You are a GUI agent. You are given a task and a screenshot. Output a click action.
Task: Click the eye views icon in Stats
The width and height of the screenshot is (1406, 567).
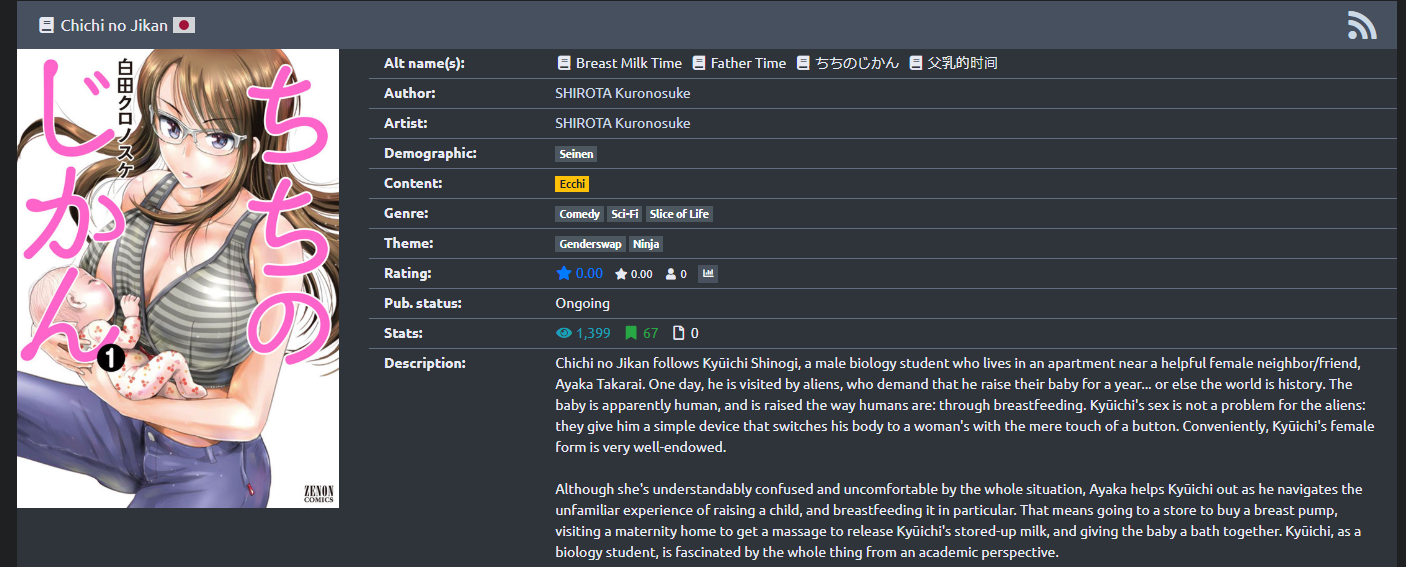pos(564,333)
